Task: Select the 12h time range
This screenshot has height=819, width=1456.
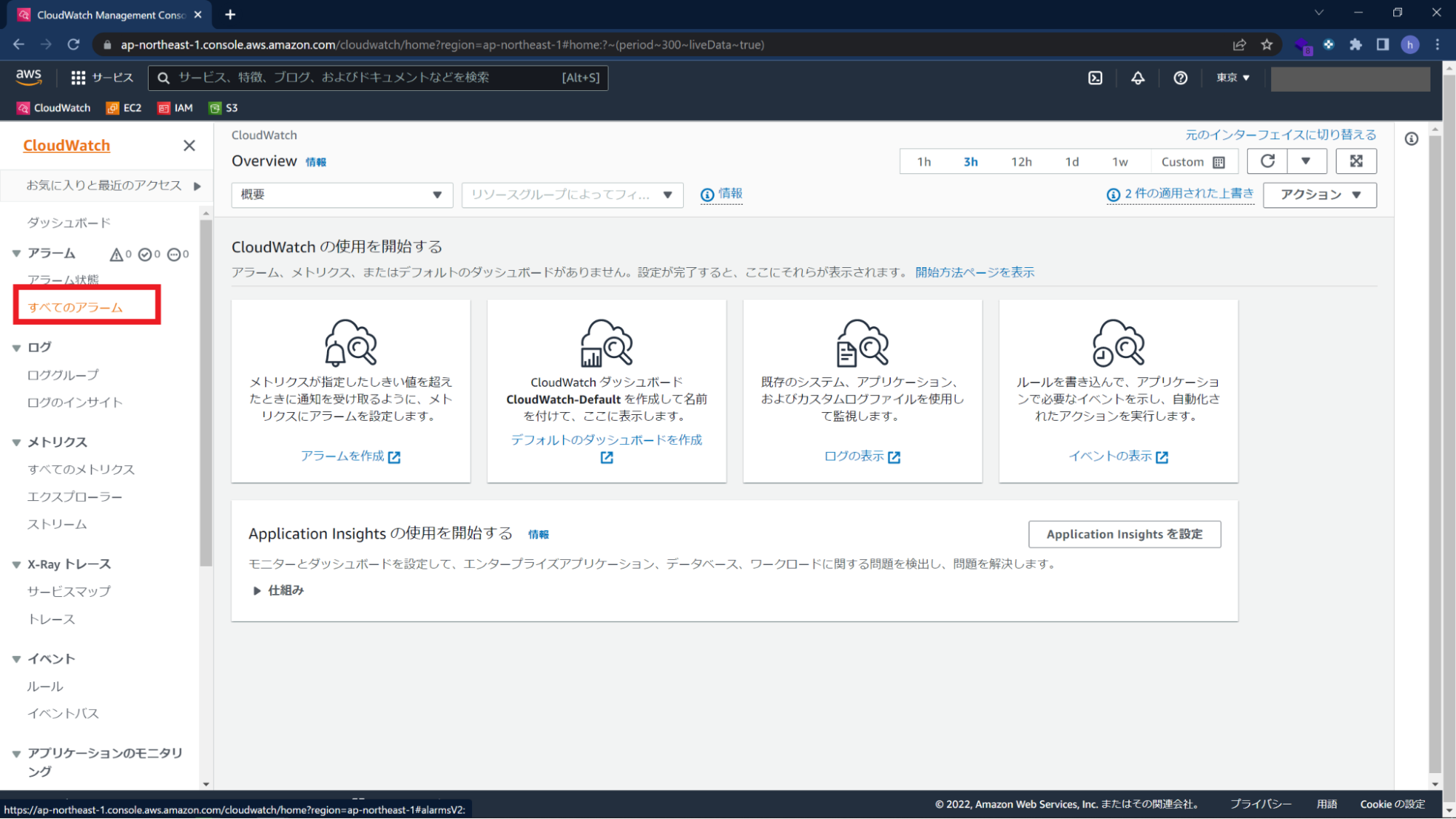Action: click(1021, 162)
